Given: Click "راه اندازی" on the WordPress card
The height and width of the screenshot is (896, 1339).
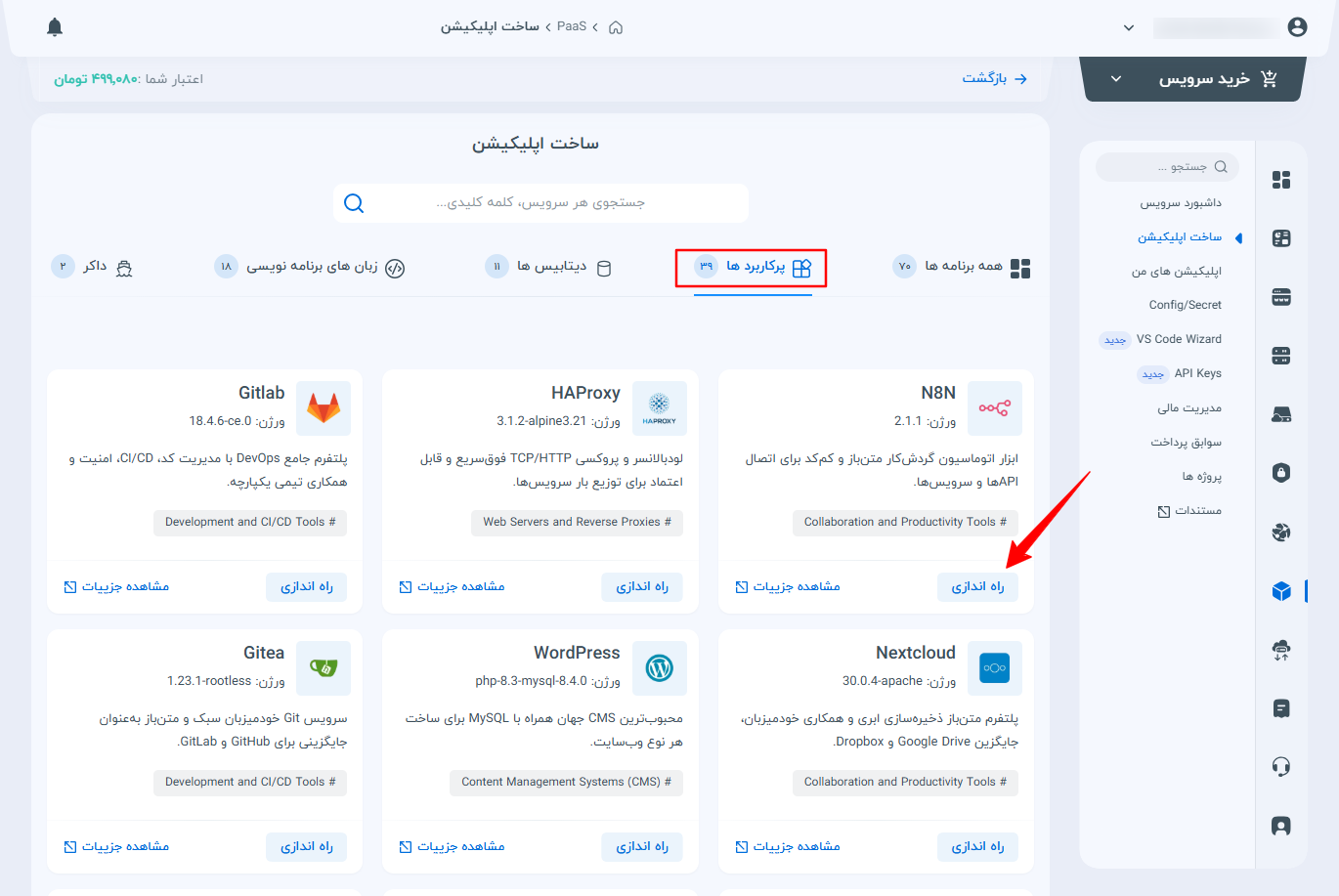Looking at the screenshot, I should 642,846.
